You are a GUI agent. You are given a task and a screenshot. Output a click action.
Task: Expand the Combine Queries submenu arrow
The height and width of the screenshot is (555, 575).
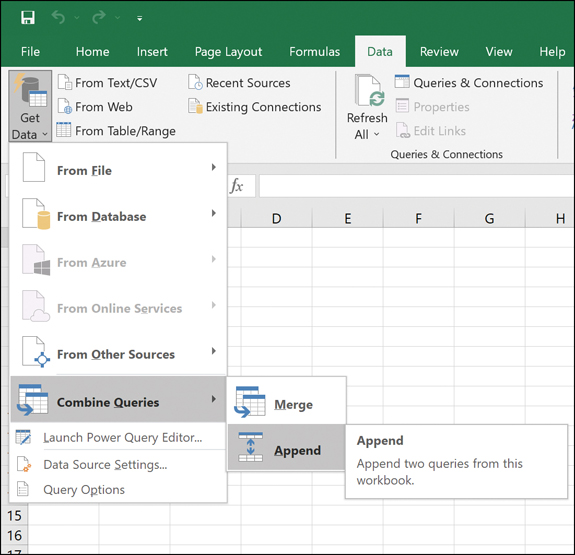pos(214,399)
